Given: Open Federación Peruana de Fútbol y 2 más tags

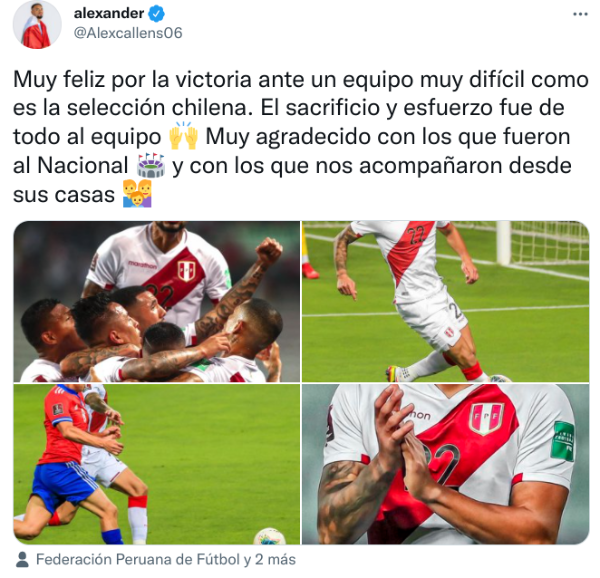Looking at the screenshot, I should [166, 559].
